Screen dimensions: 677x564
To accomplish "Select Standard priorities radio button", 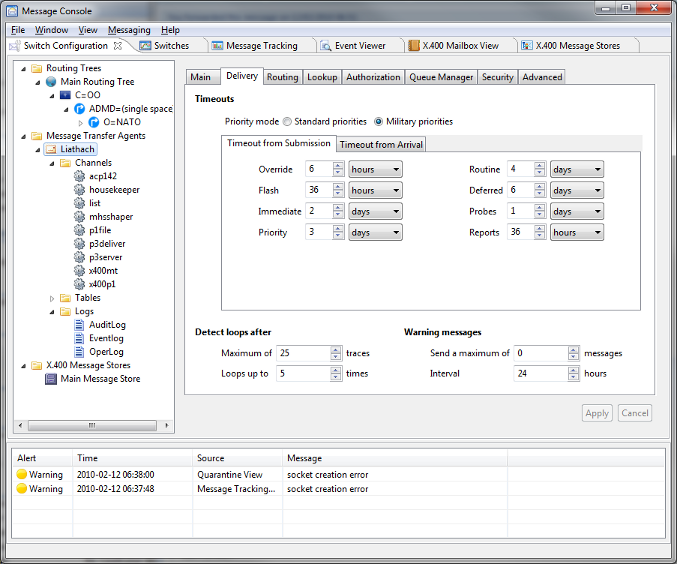I will pyautogui.click(x=287, y=122).
